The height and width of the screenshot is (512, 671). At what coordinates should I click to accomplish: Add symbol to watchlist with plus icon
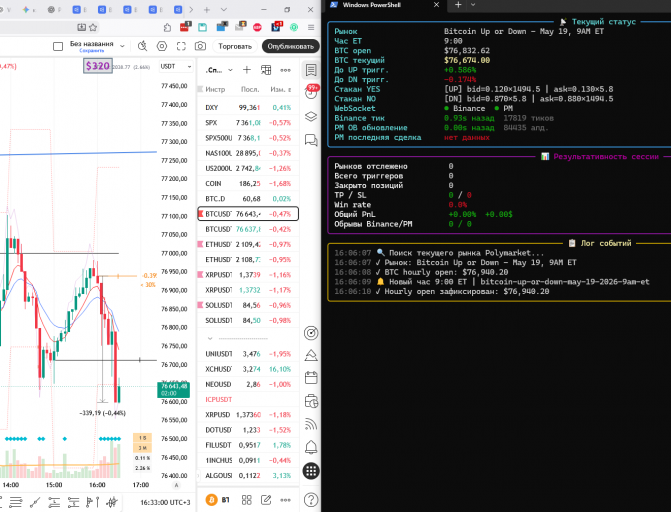tap(247, 70)
